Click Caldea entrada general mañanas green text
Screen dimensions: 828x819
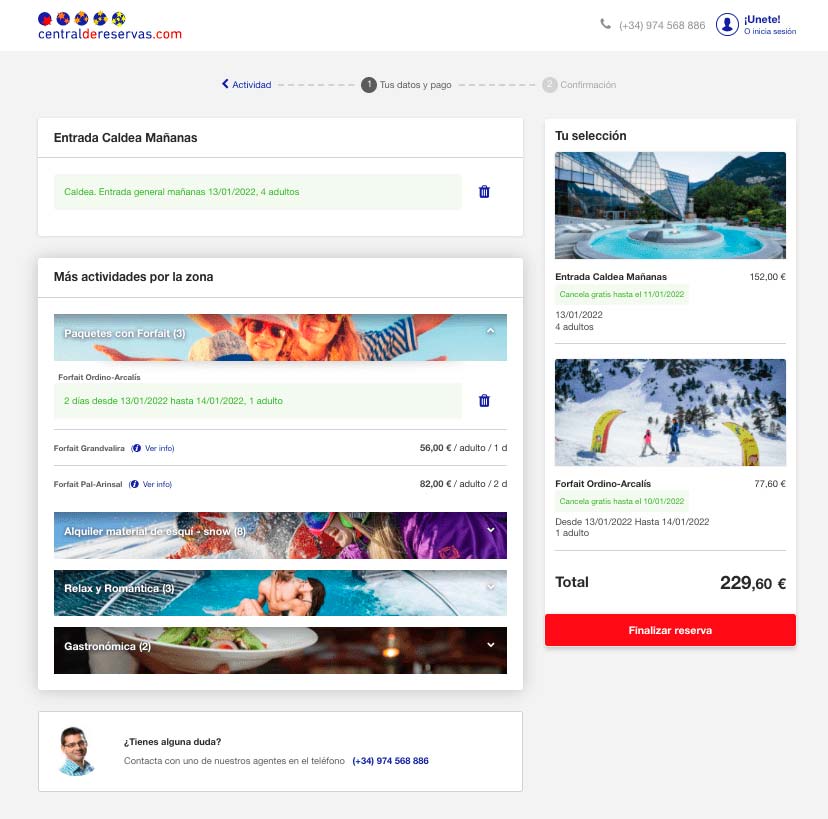pos(182,192)
